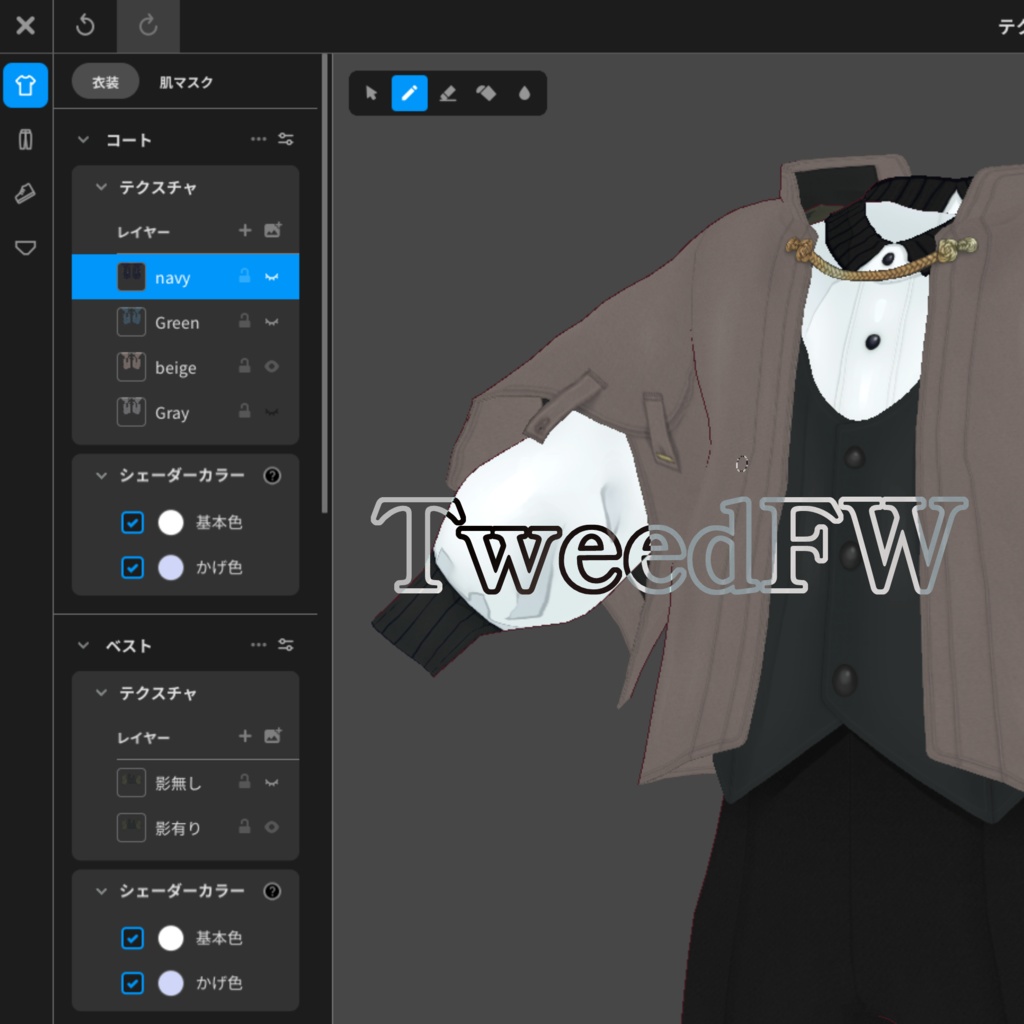The height and width of the screenshot is (1024, 1024).
Task: Select the 影無し layer row
Action: click(x=185, y=782)
